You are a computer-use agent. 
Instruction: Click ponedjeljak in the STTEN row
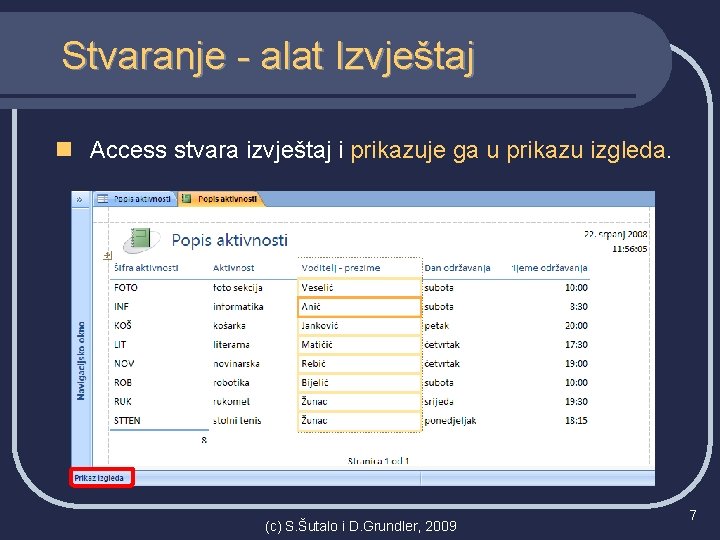pos(450,421)
